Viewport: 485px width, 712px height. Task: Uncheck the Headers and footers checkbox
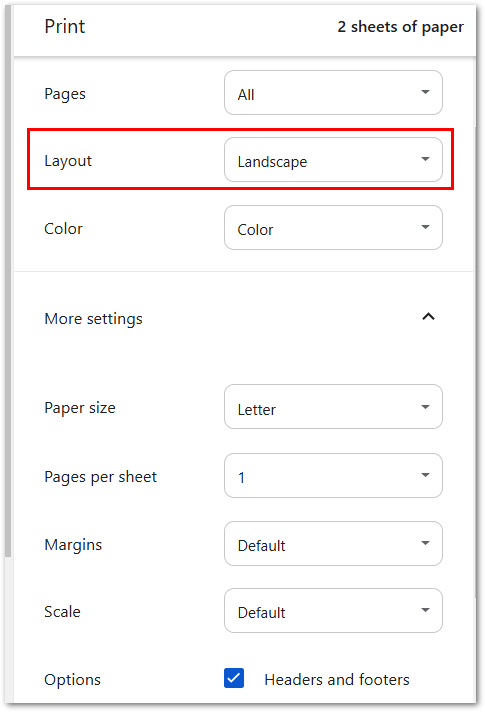click(234, 678)
